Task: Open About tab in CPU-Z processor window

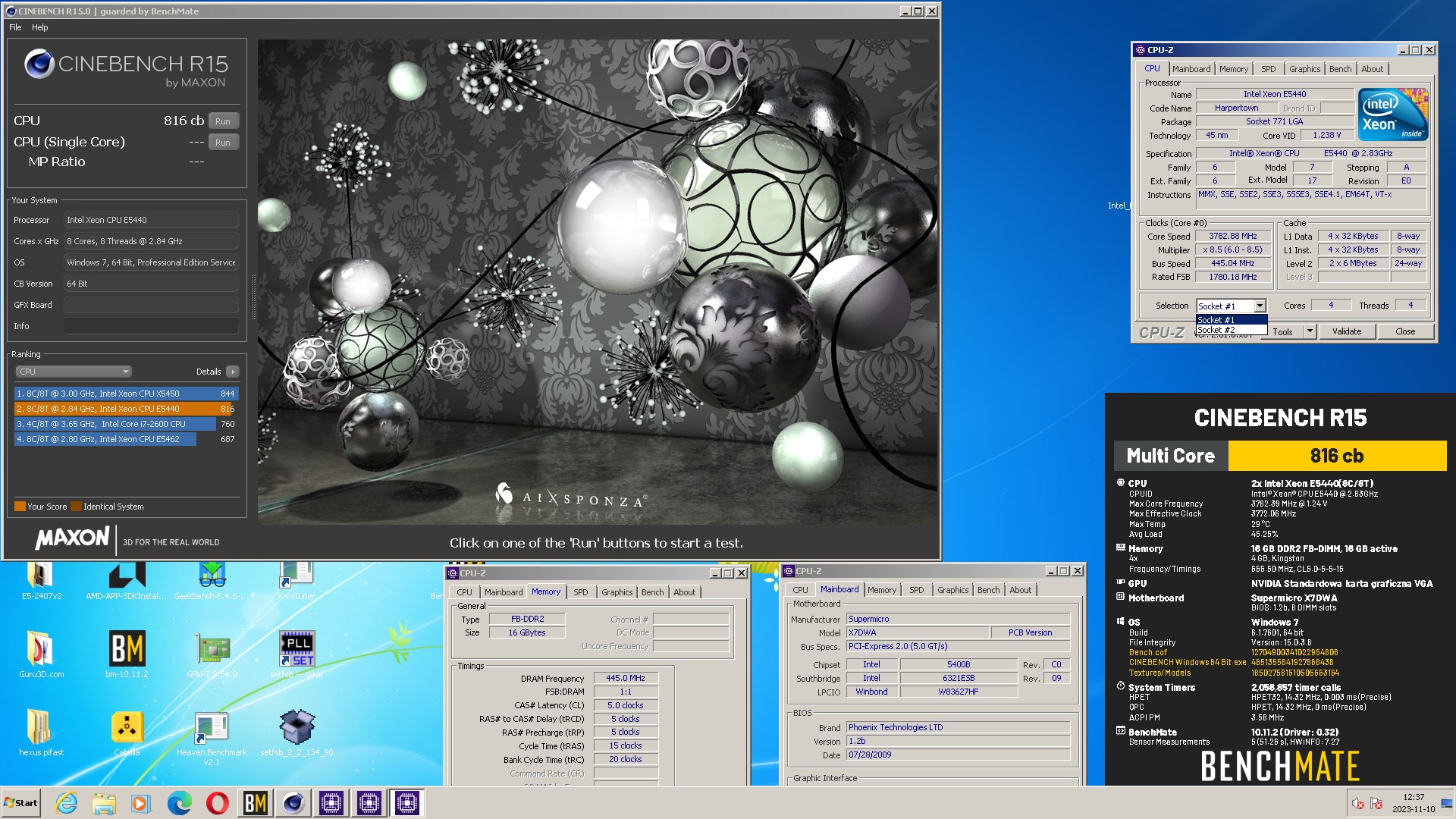Action: click(x=1373, y=69)
